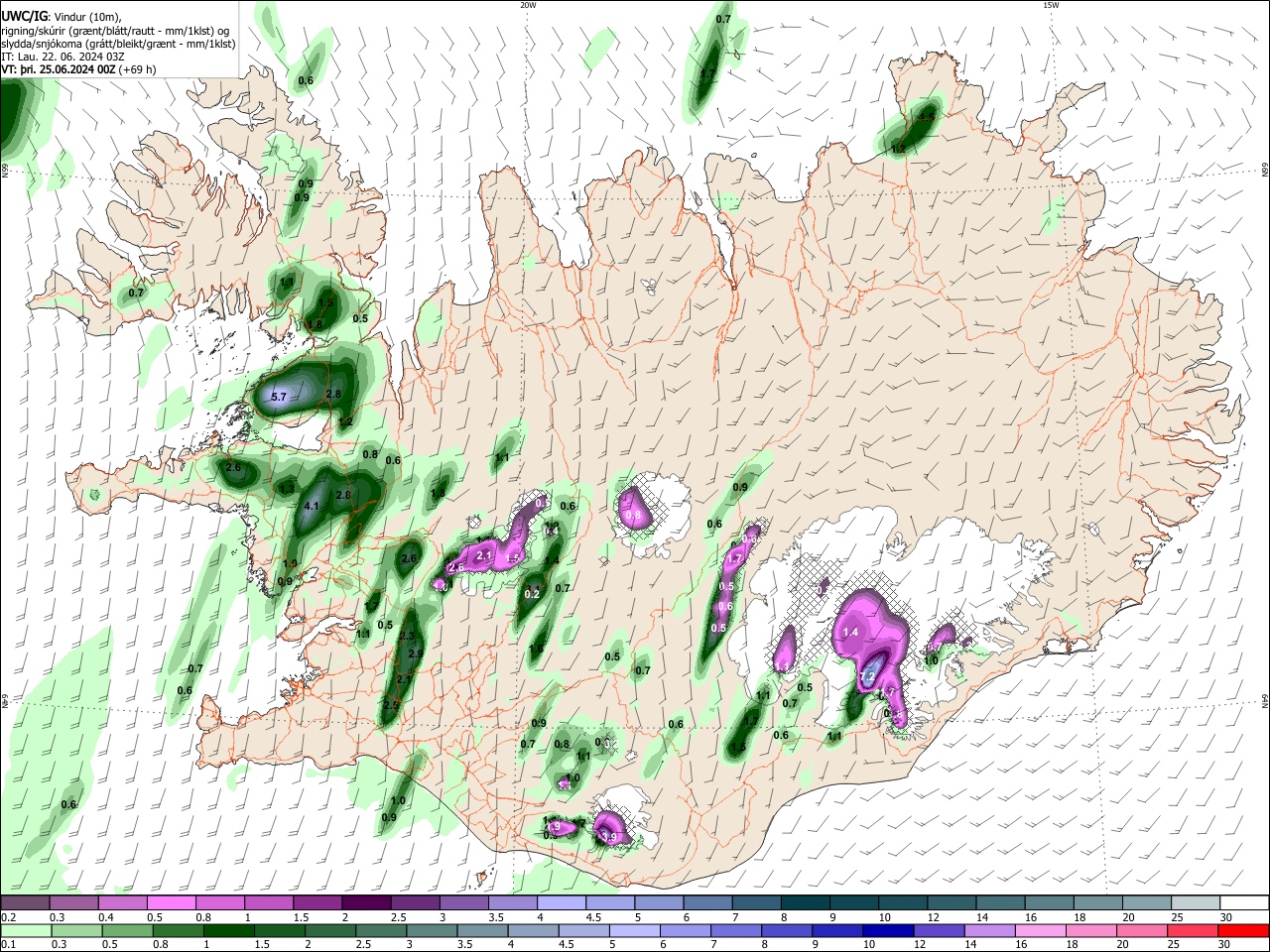Click the initial time line IT Lau. 22. 06. 2024

point(62,57)
